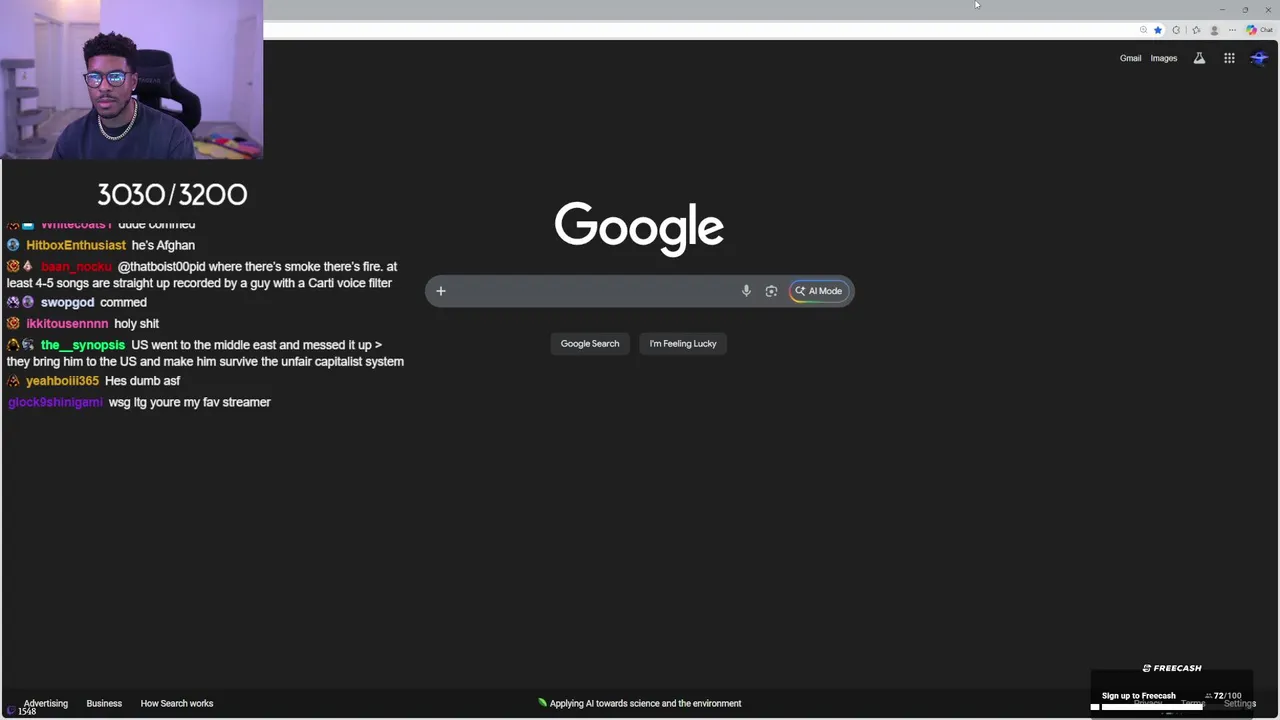Click I'm Feeling Lucky button

point(683,343)
